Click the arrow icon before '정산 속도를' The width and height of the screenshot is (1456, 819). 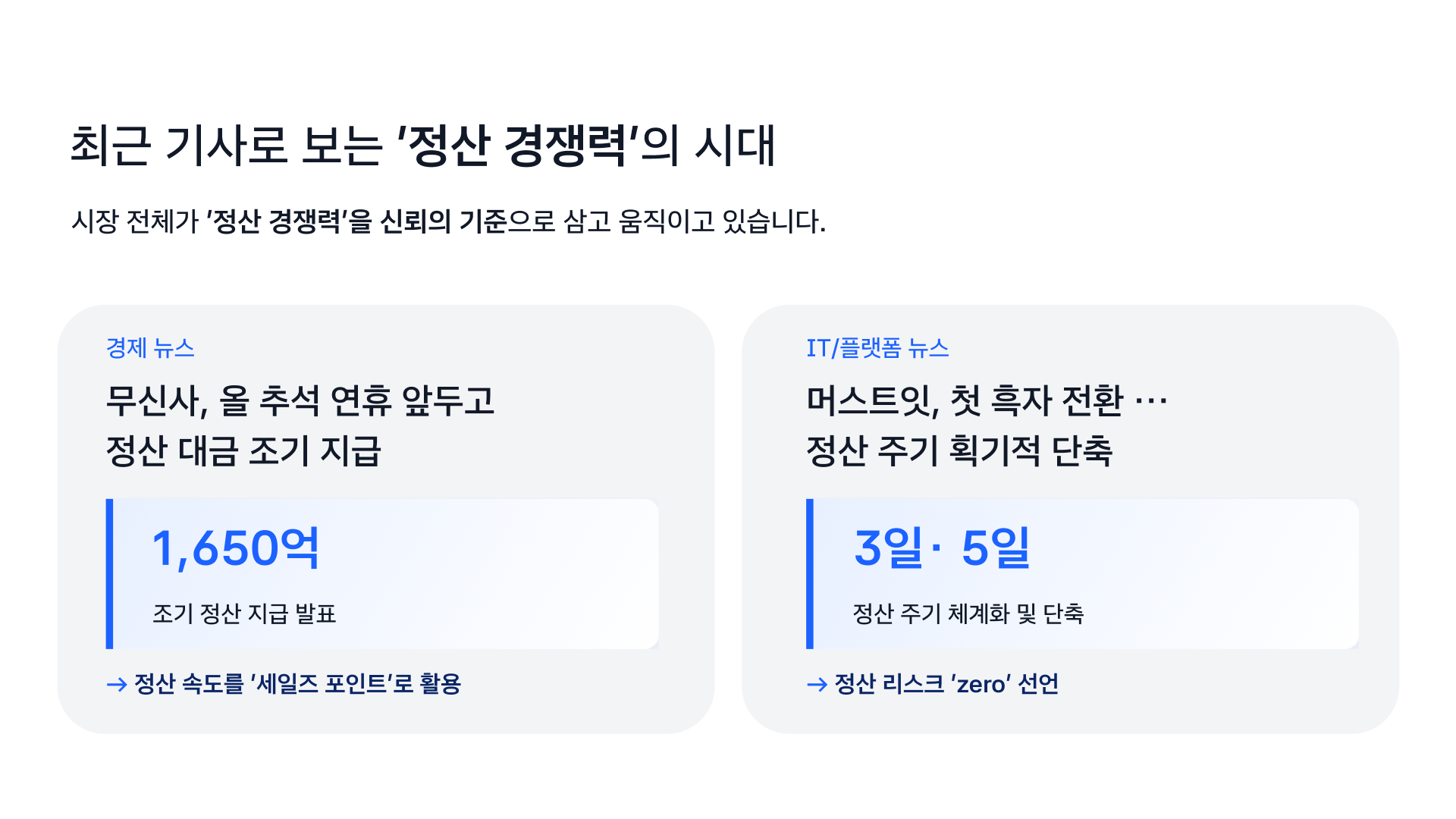117,685
